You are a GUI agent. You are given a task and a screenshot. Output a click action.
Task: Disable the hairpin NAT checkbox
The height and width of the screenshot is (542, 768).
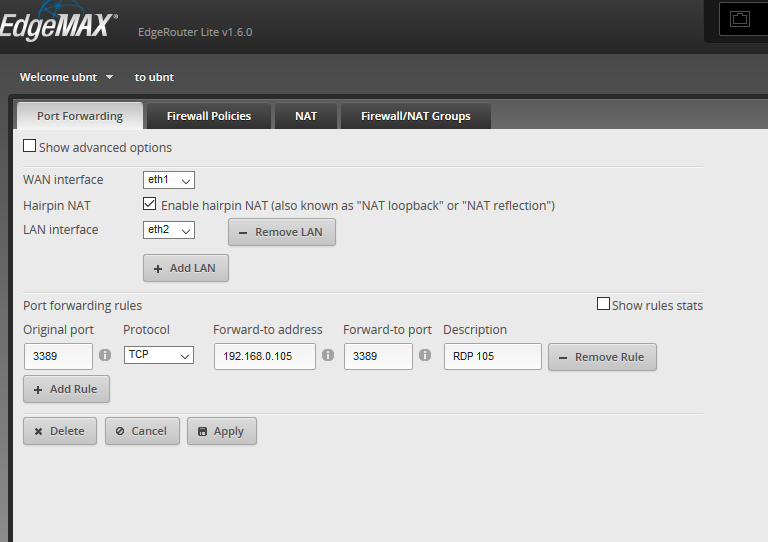tap(149, 204)
